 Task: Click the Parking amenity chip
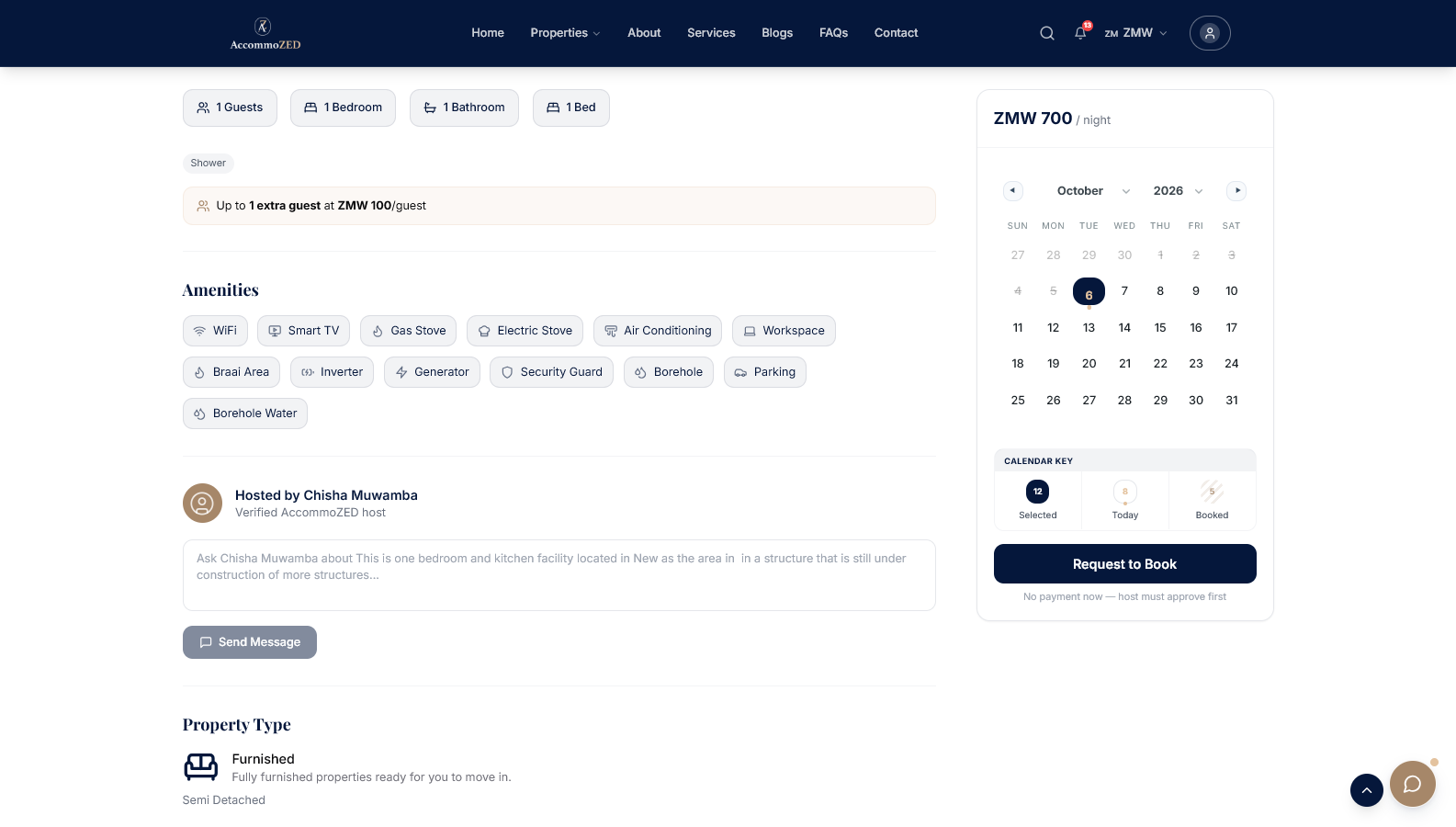coord(765,372)
